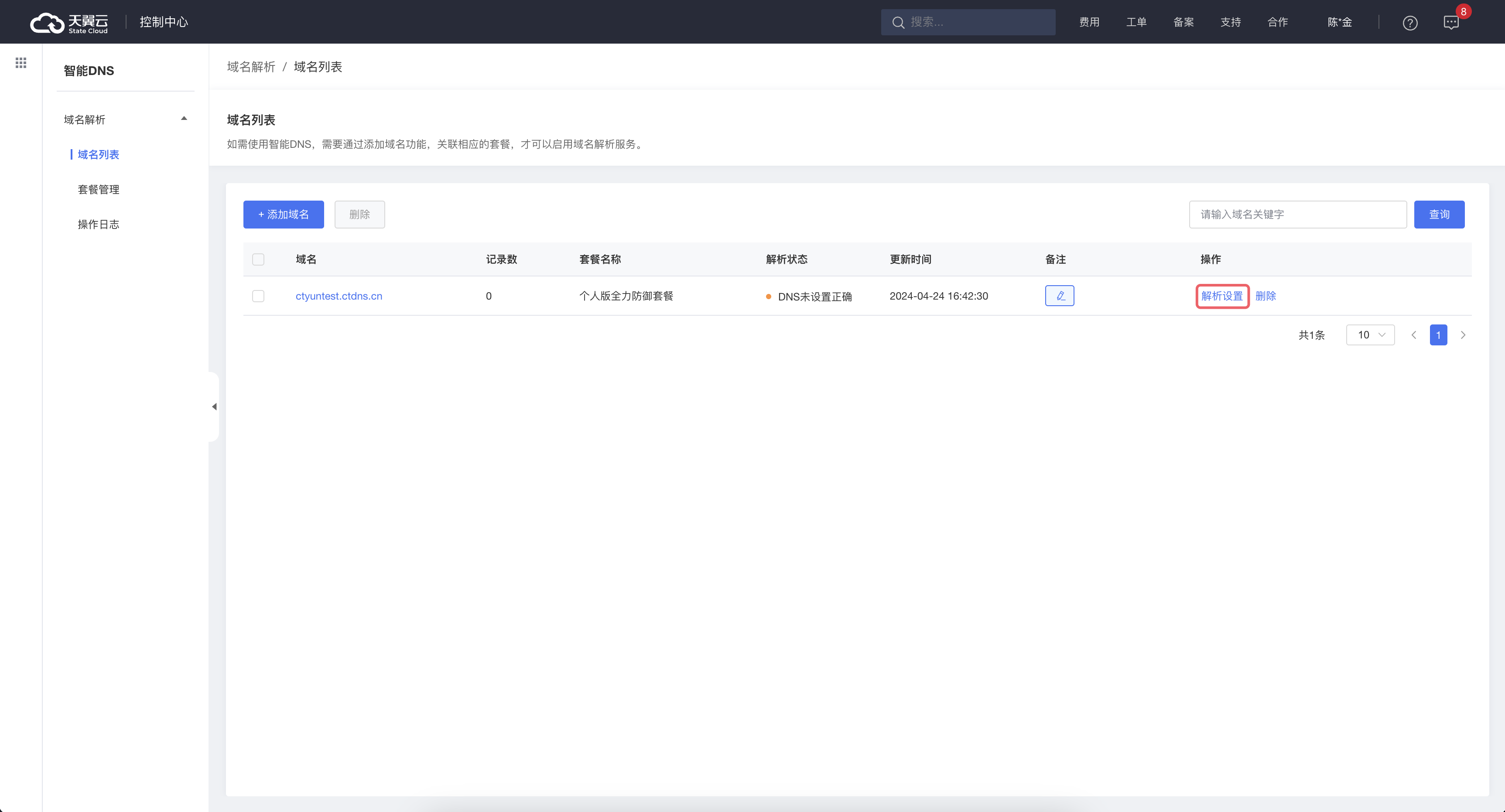Select 域名列表 in the sidebar
This screenshot has width=1505, height=812.
[98, 154]
